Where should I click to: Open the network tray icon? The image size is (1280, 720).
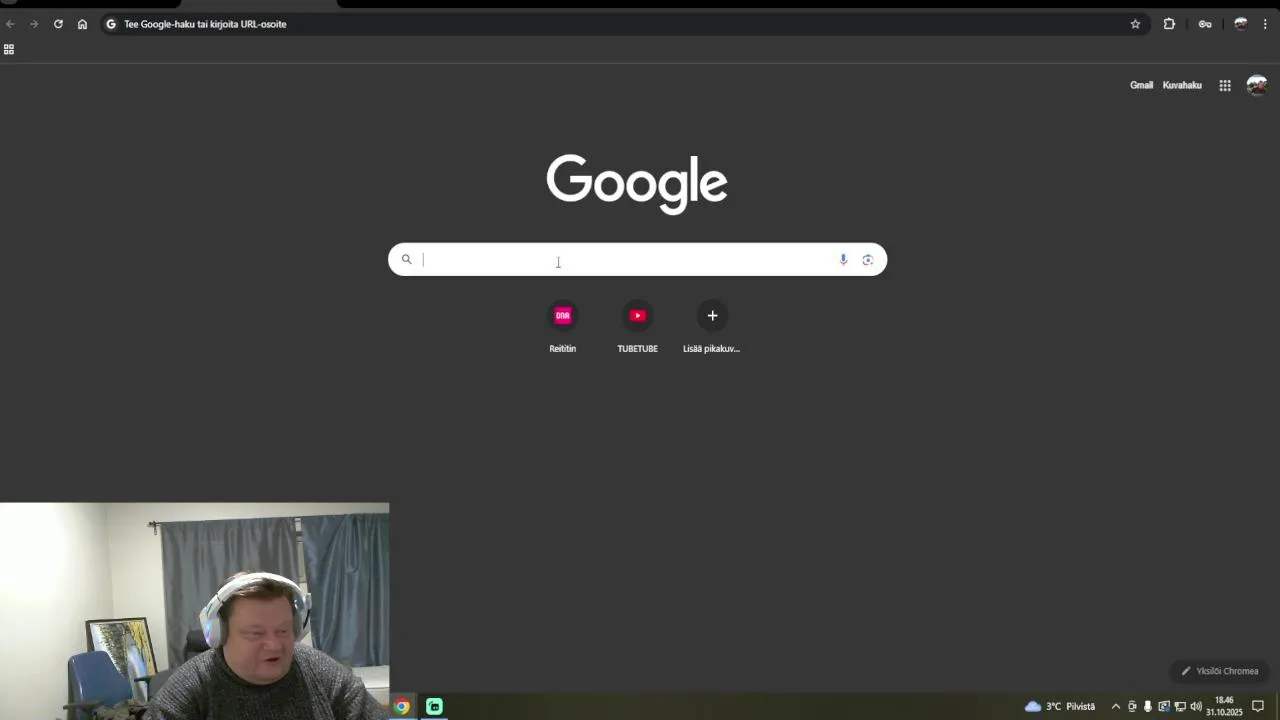1180,706
